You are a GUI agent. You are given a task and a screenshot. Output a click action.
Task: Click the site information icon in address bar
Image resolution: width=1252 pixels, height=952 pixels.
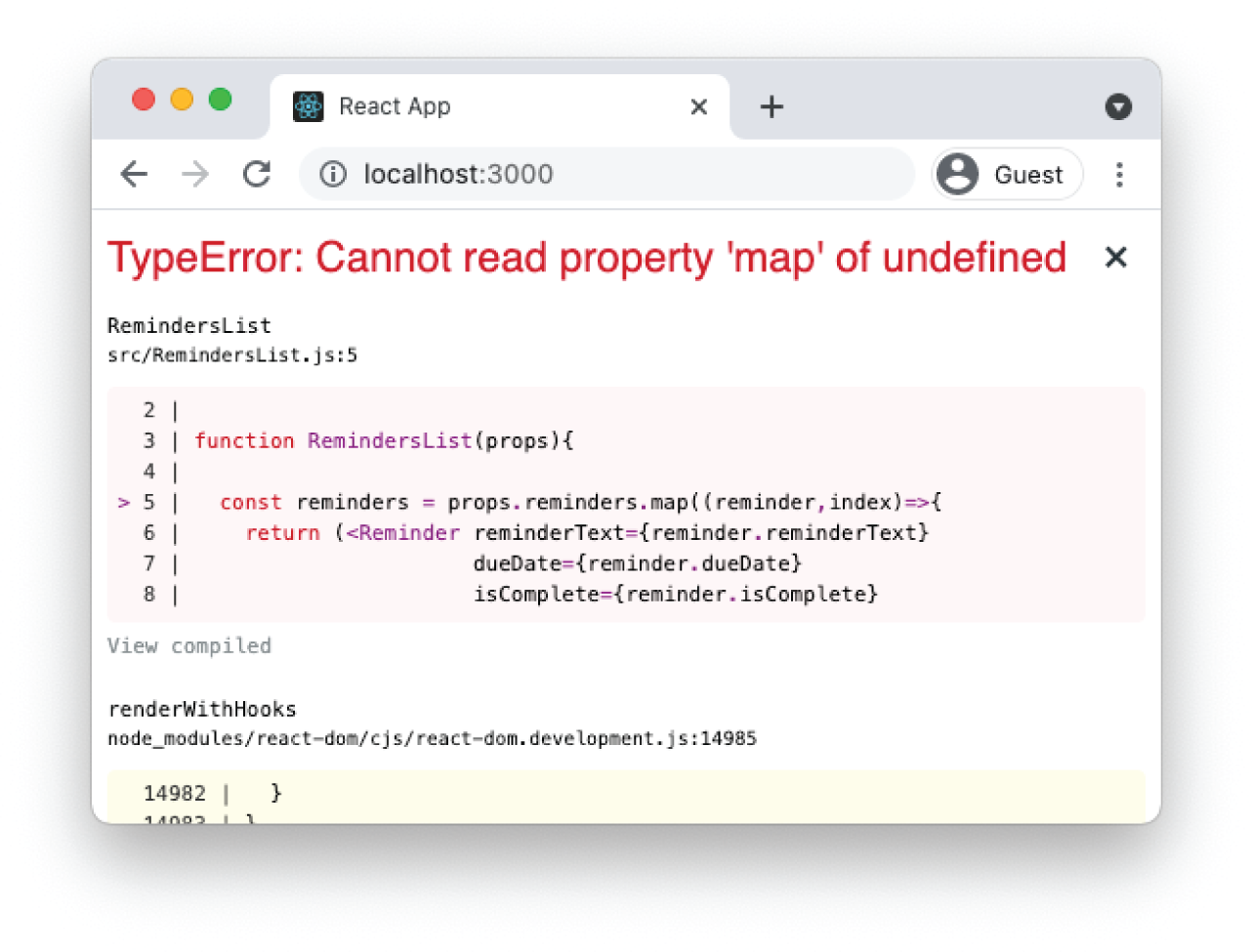pyautogui.click(x=333, y=174)
